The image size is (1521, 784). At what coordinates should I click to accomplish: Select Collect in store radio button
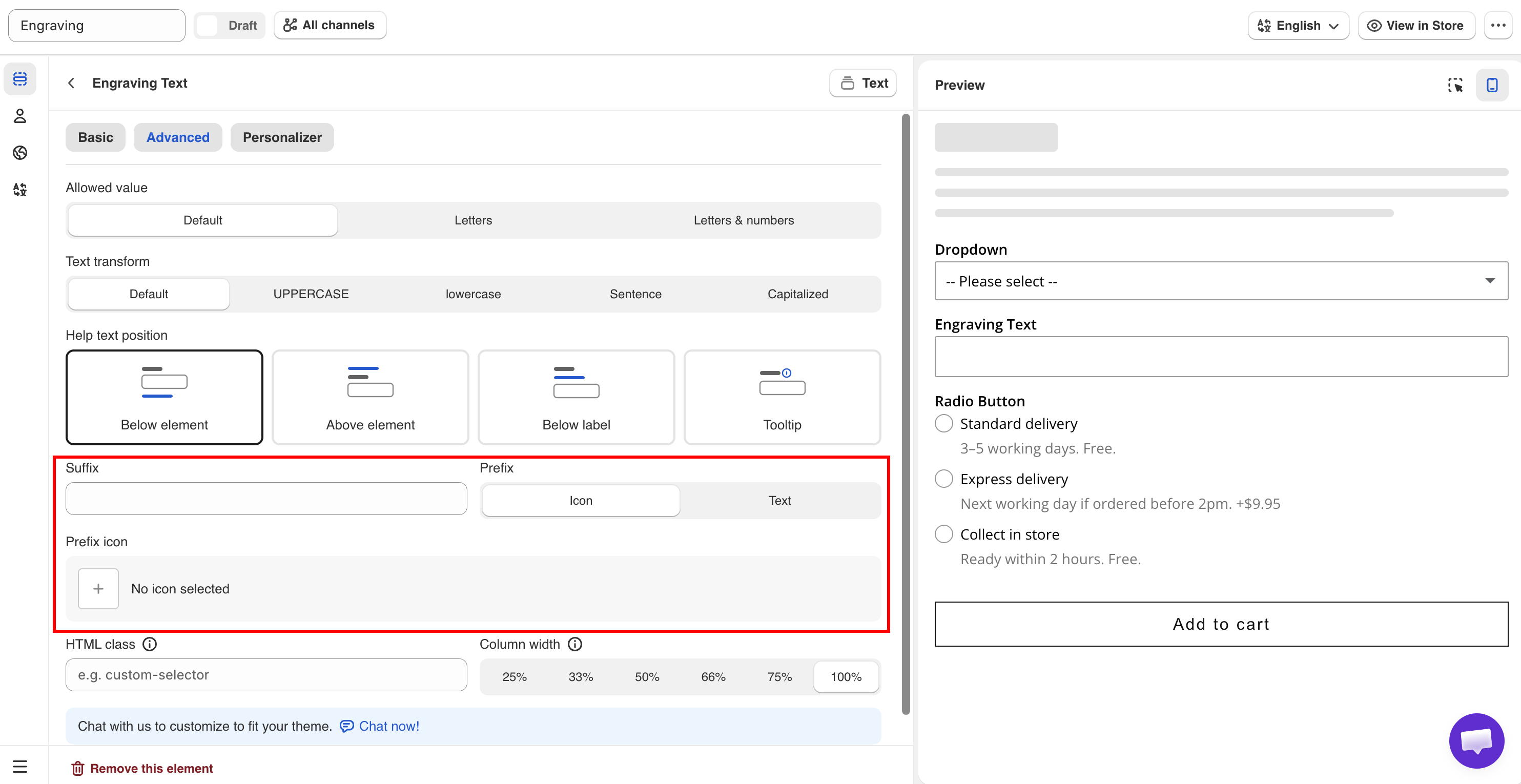pyautogui.click(x=943, y=534)
